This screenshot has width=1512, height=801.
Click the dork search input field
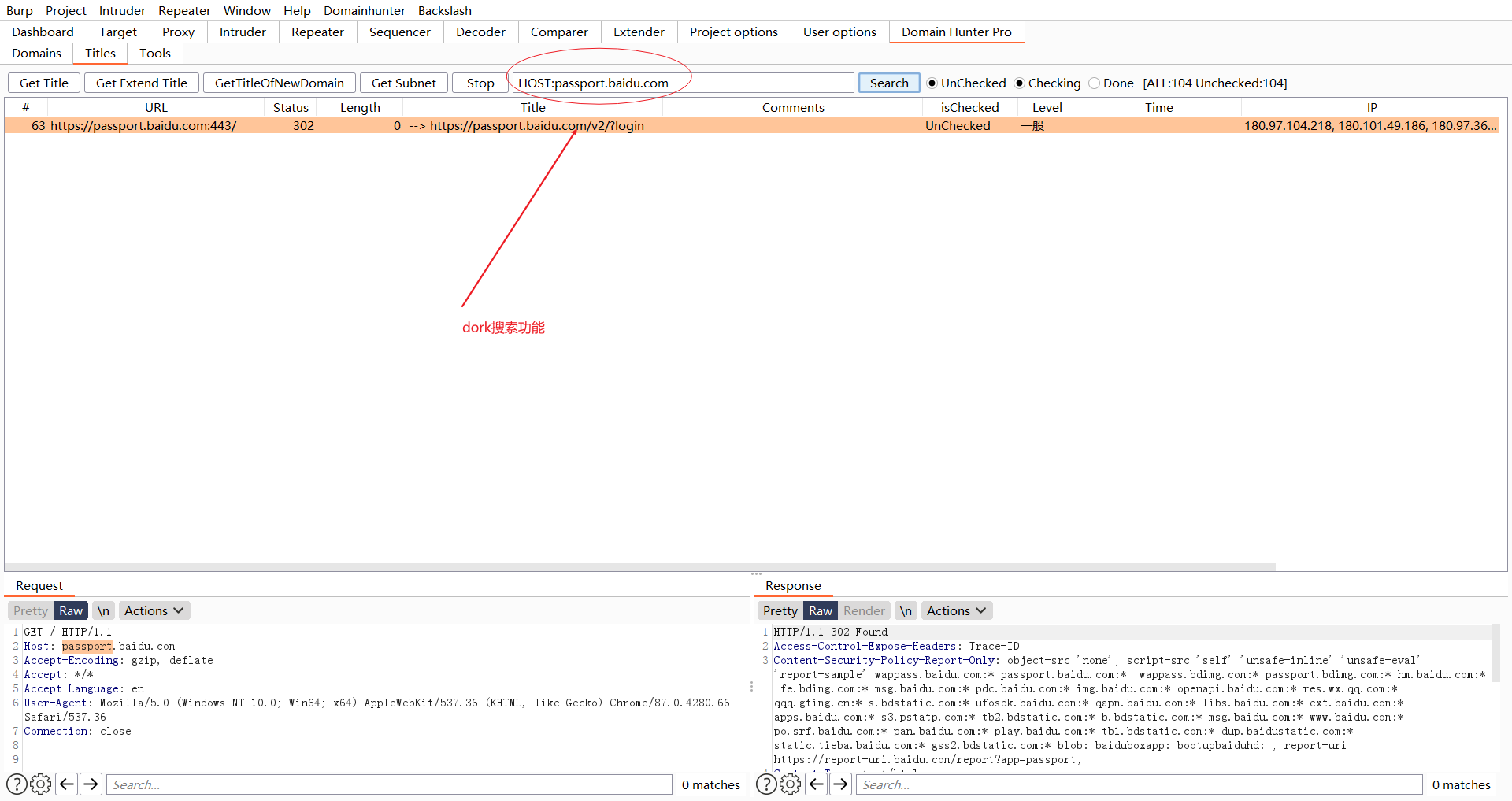click(x=684, y=83)
